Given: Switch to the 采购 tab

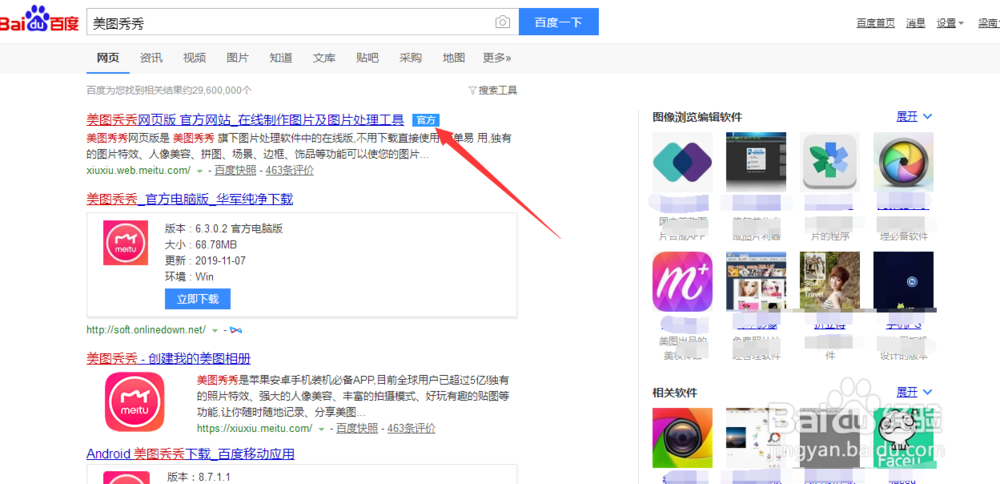Looking at the screenshot, I should [x=411, y=58].
